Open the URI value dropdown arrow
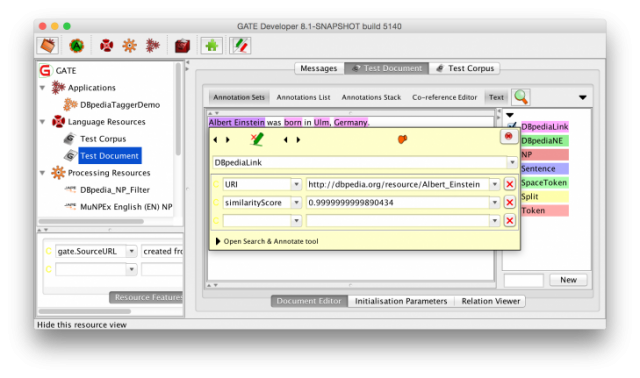The height and width of the screenshot is (378, 640). tap(495, 185)
